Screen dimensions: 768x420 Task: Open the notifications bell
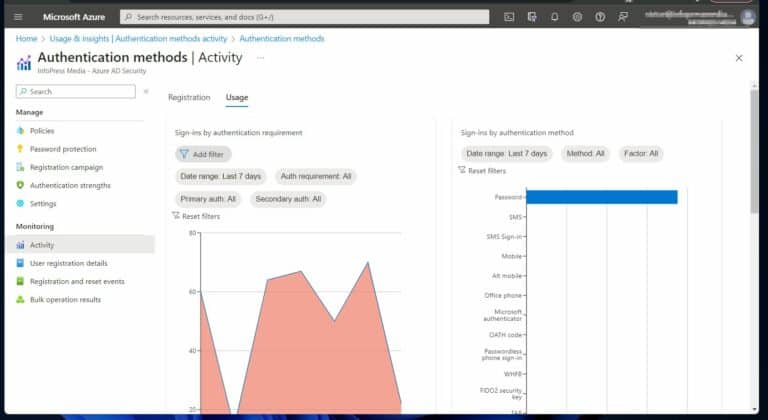(x=554, y=17)
